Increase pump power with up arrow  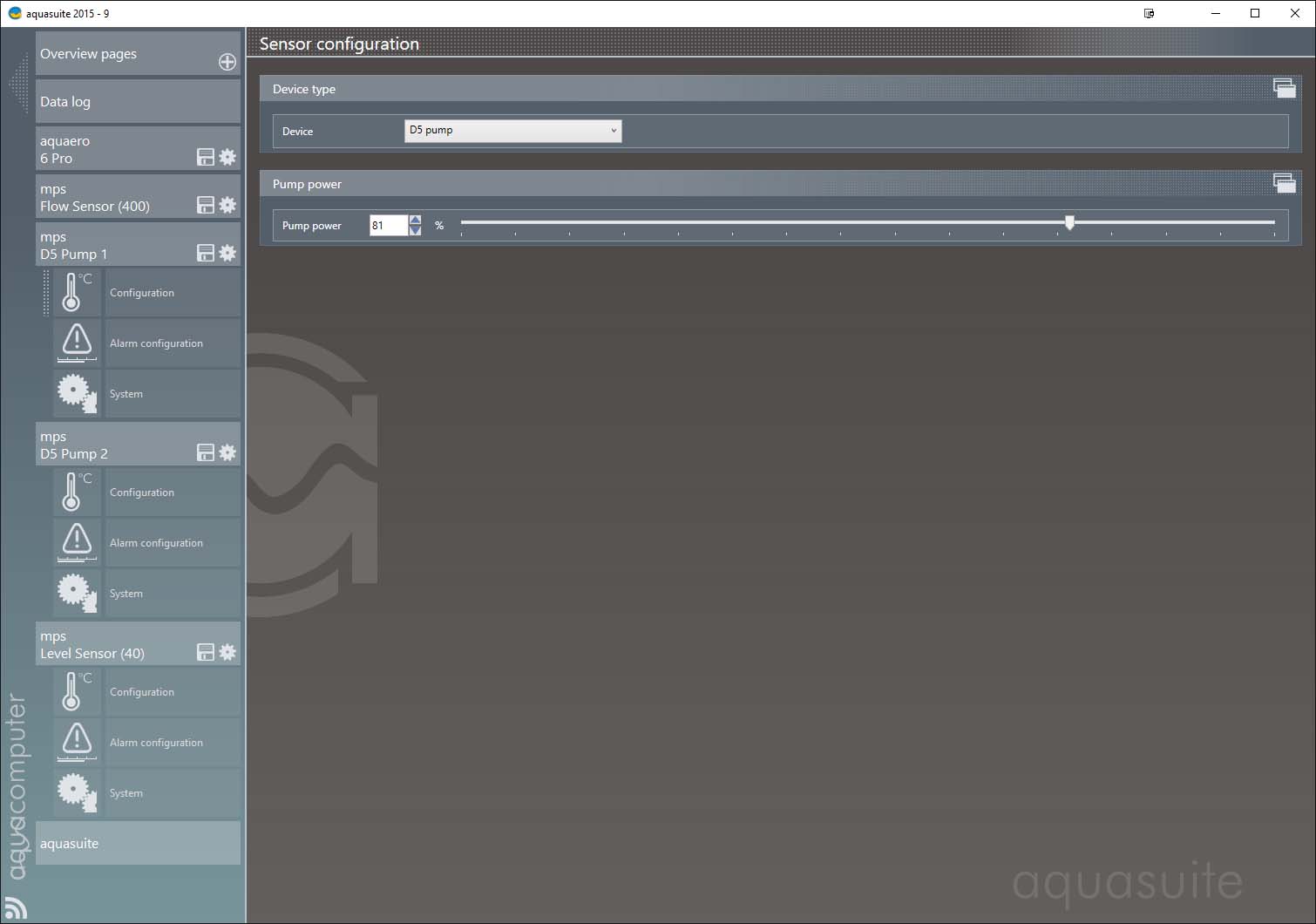click(416, 220)
